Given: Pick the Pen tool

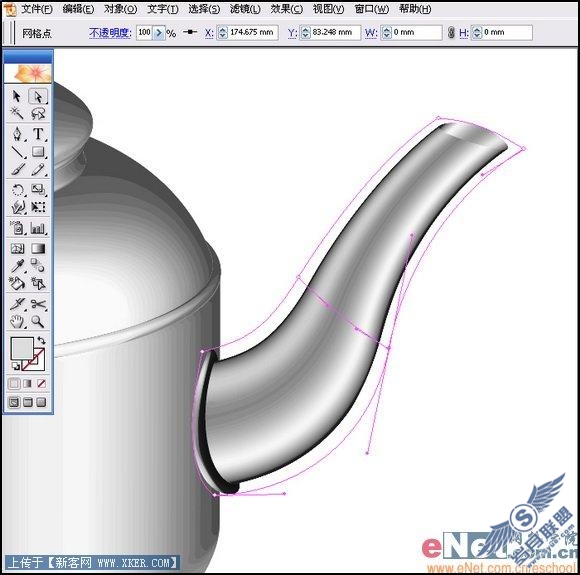Looking at the screenshot, I should [17, 134].
